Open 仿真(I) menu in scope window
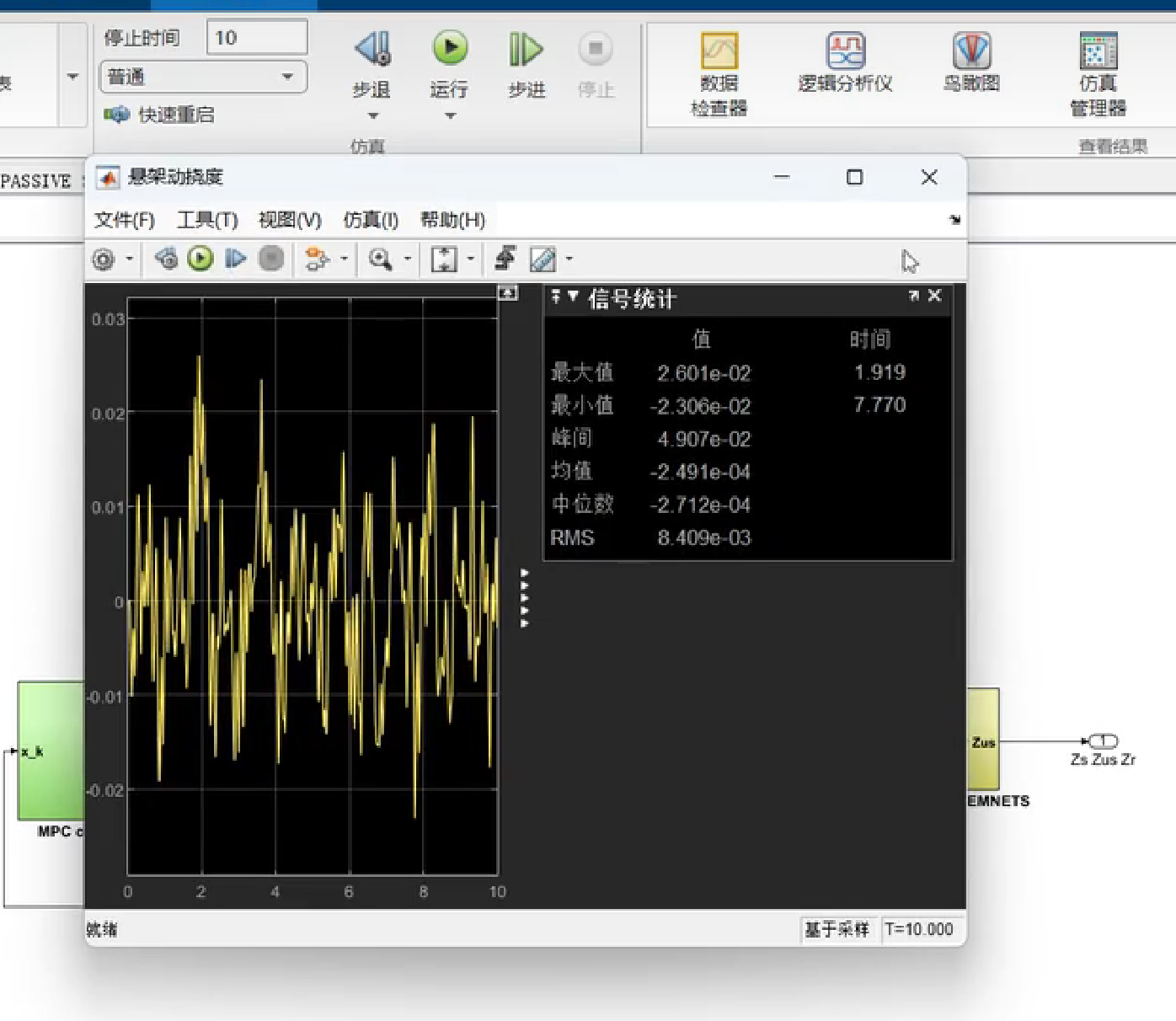 tap(371, 220)
